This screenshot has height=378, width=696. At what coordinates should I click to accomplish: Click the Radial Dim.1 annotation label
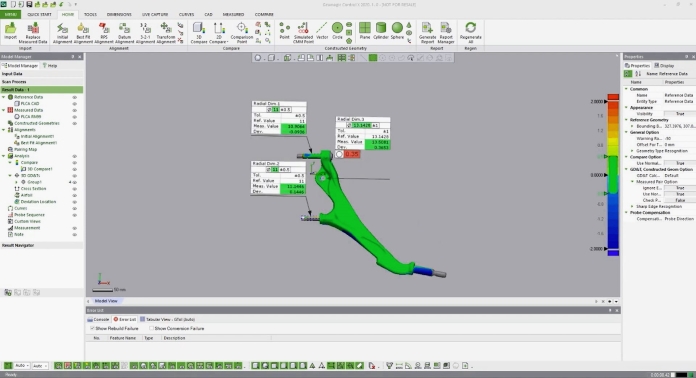[267, 103]
